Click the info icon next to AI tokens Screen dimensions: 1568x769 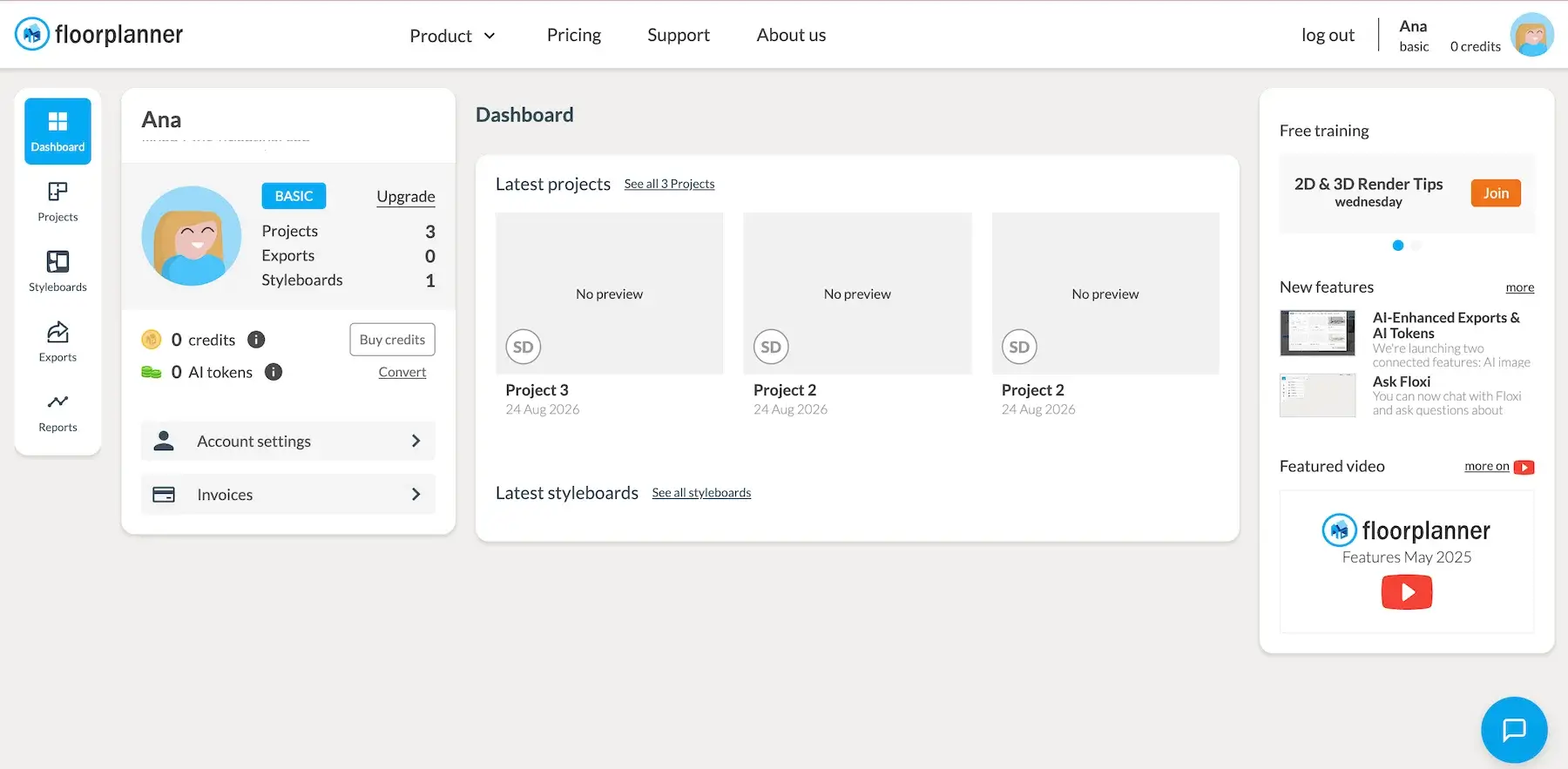pos(274,373)
